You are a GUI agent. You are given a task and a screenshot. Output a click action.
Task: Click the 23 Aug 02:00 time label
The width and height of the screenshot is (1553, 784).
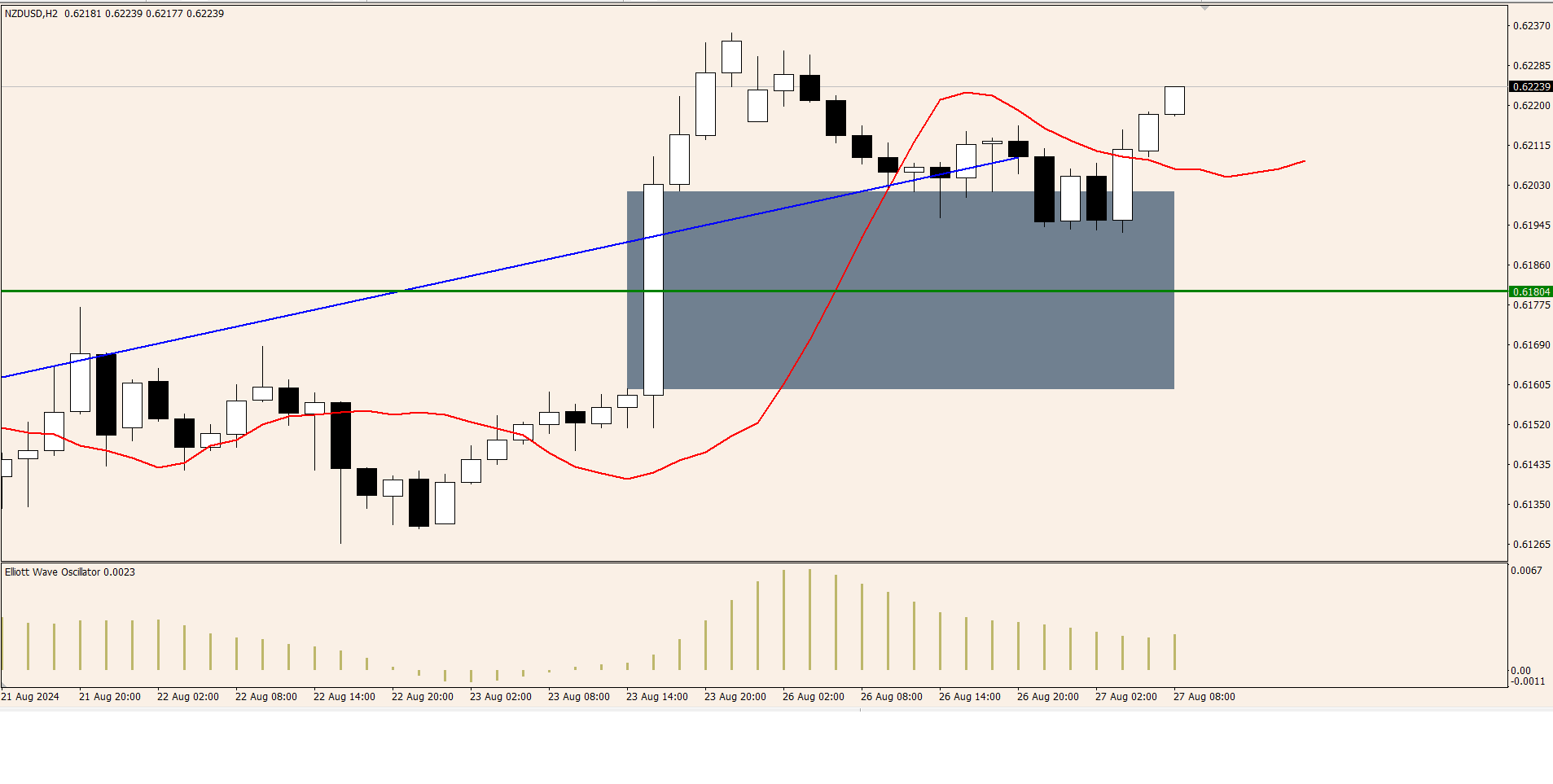501,697
